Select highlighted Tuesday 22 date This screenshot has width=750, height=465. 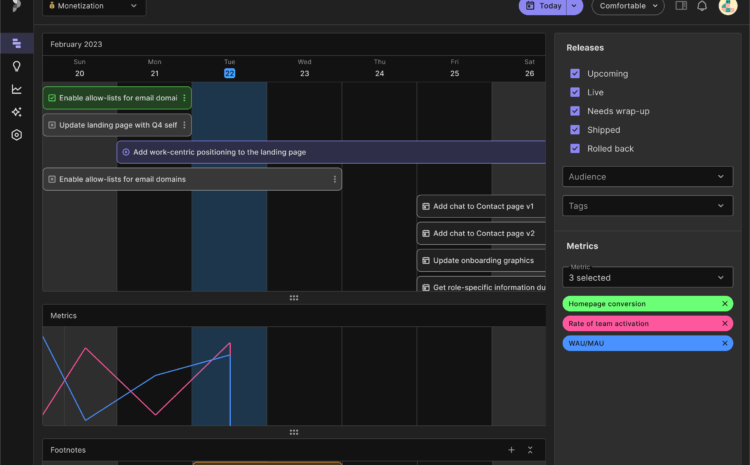pos(230,73)
